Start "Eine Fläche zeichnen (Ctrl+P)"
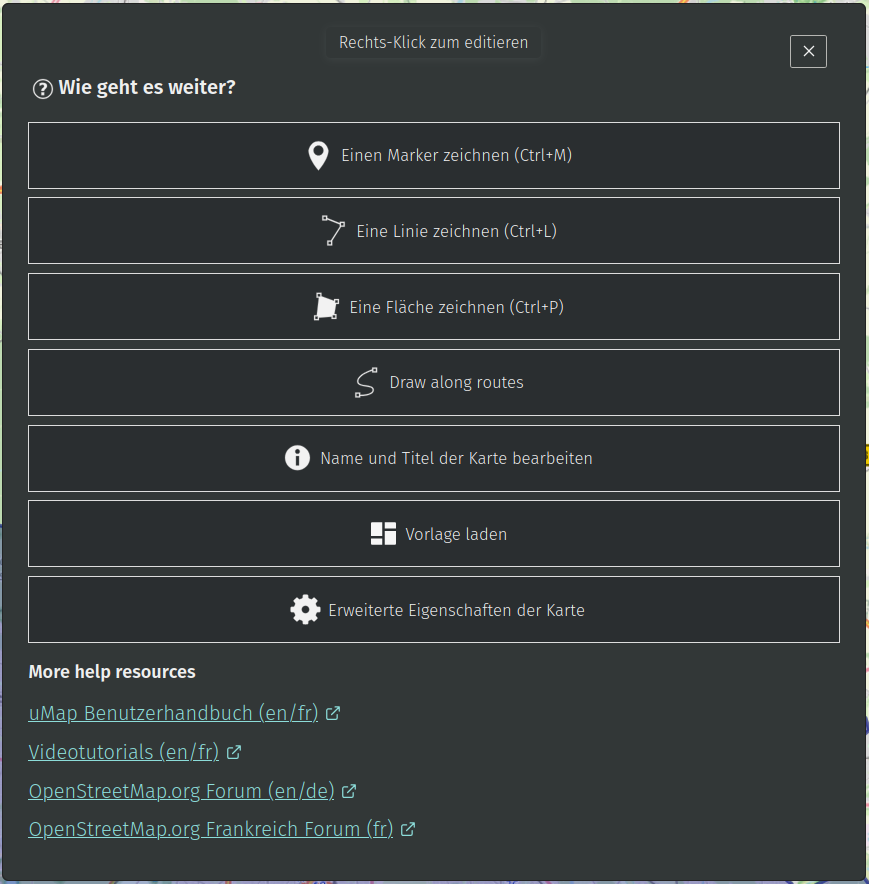Screen dimensions: 869x884 456,307
